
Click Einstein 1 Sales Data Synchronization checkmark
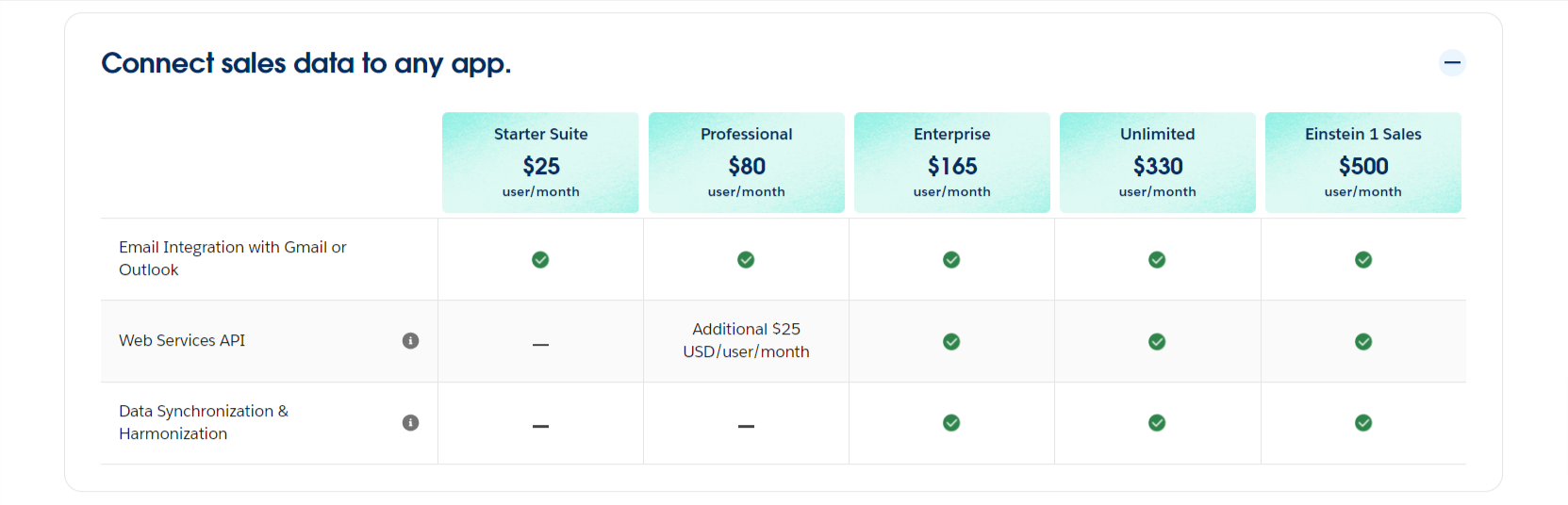(1363, 423)
